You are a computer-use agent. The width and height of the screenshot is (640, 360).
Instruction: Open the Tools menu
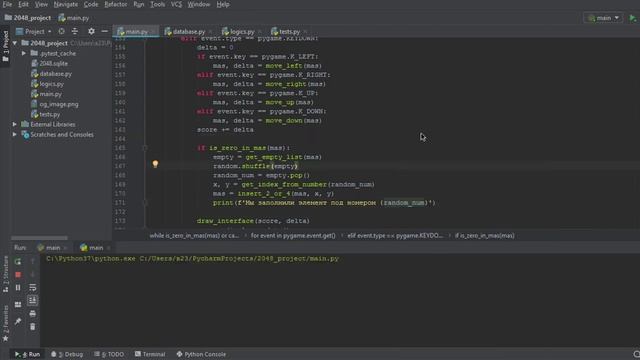point(158,4)
